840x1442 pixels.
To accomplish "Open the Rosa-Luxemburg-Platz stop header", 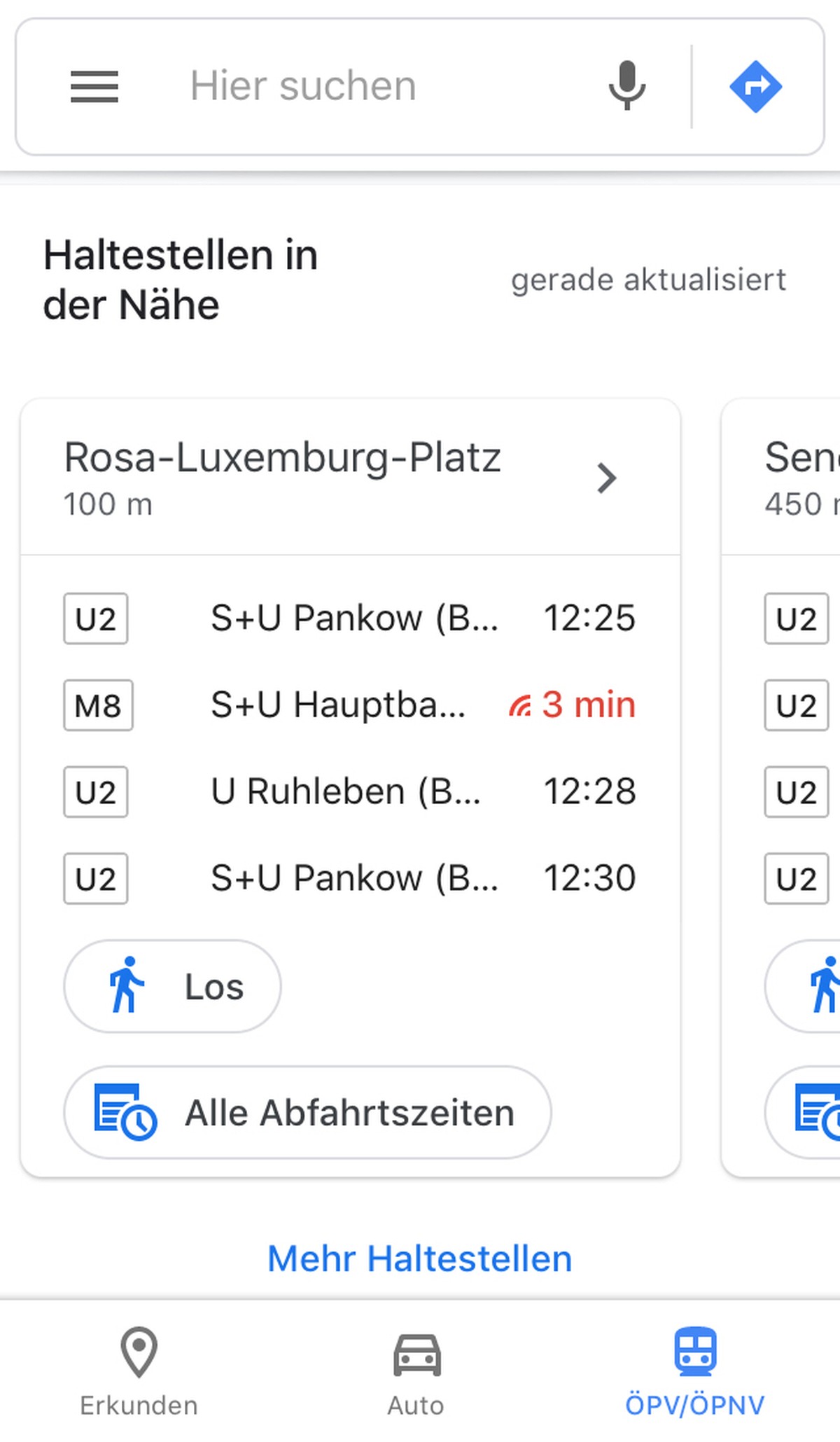I will click(351, 478).
